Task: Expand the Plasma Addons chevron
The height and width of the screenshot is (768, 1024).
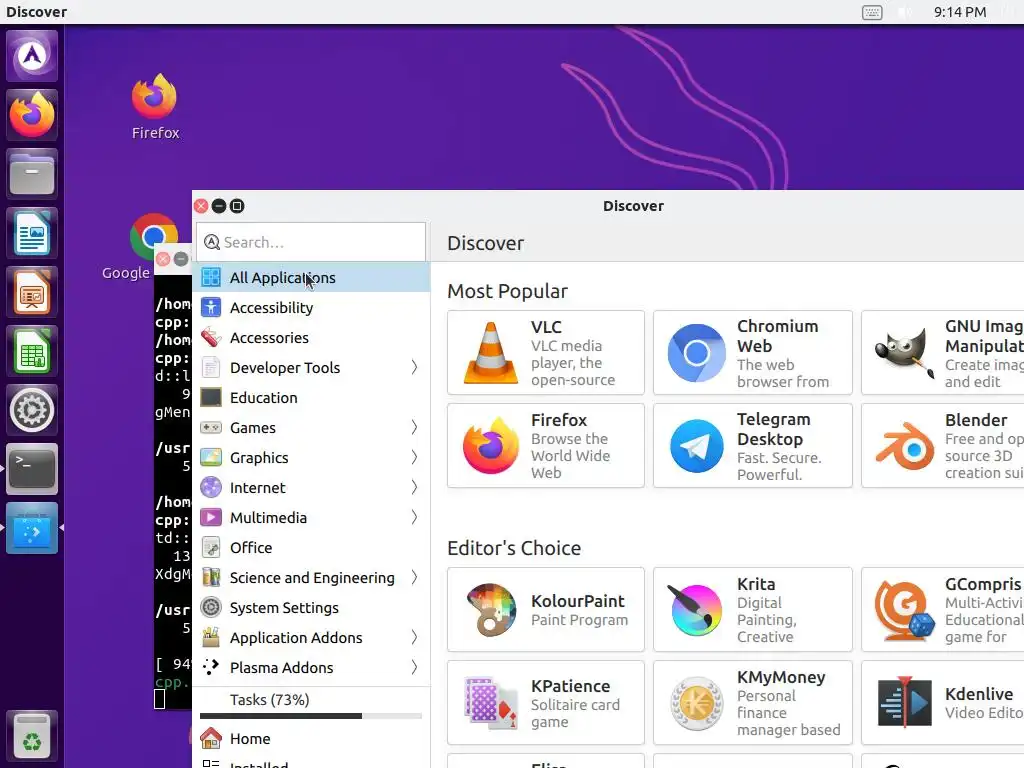Action: [x=414, y=668]
